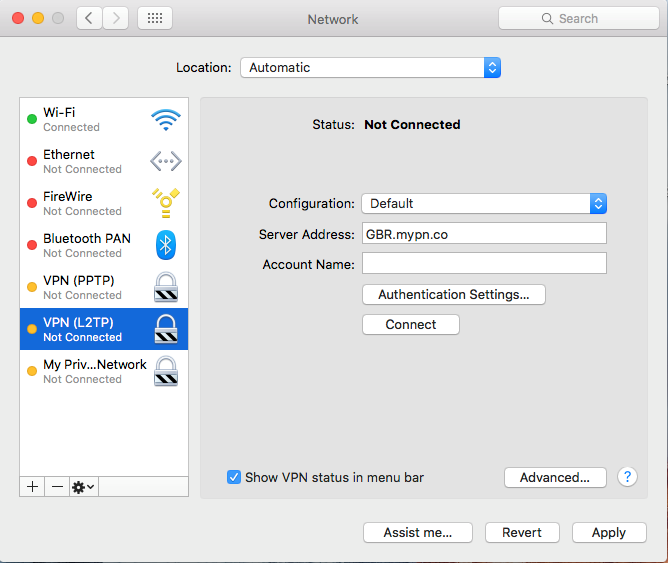Click the Bluetooth PAN icon
Screen dimensions: 668x563
(165, 245)
